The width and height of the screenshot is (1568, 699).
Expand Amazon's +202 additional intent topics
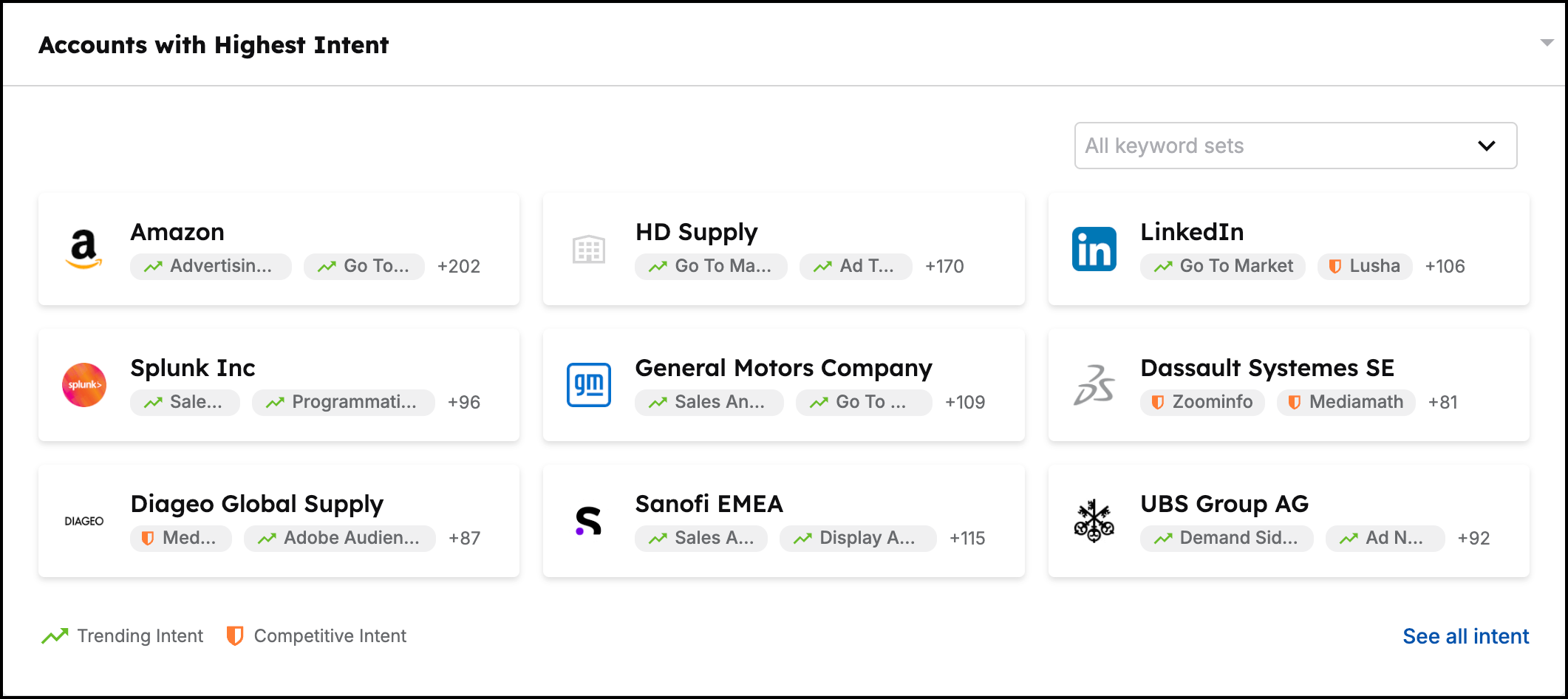tap(458, 267)
